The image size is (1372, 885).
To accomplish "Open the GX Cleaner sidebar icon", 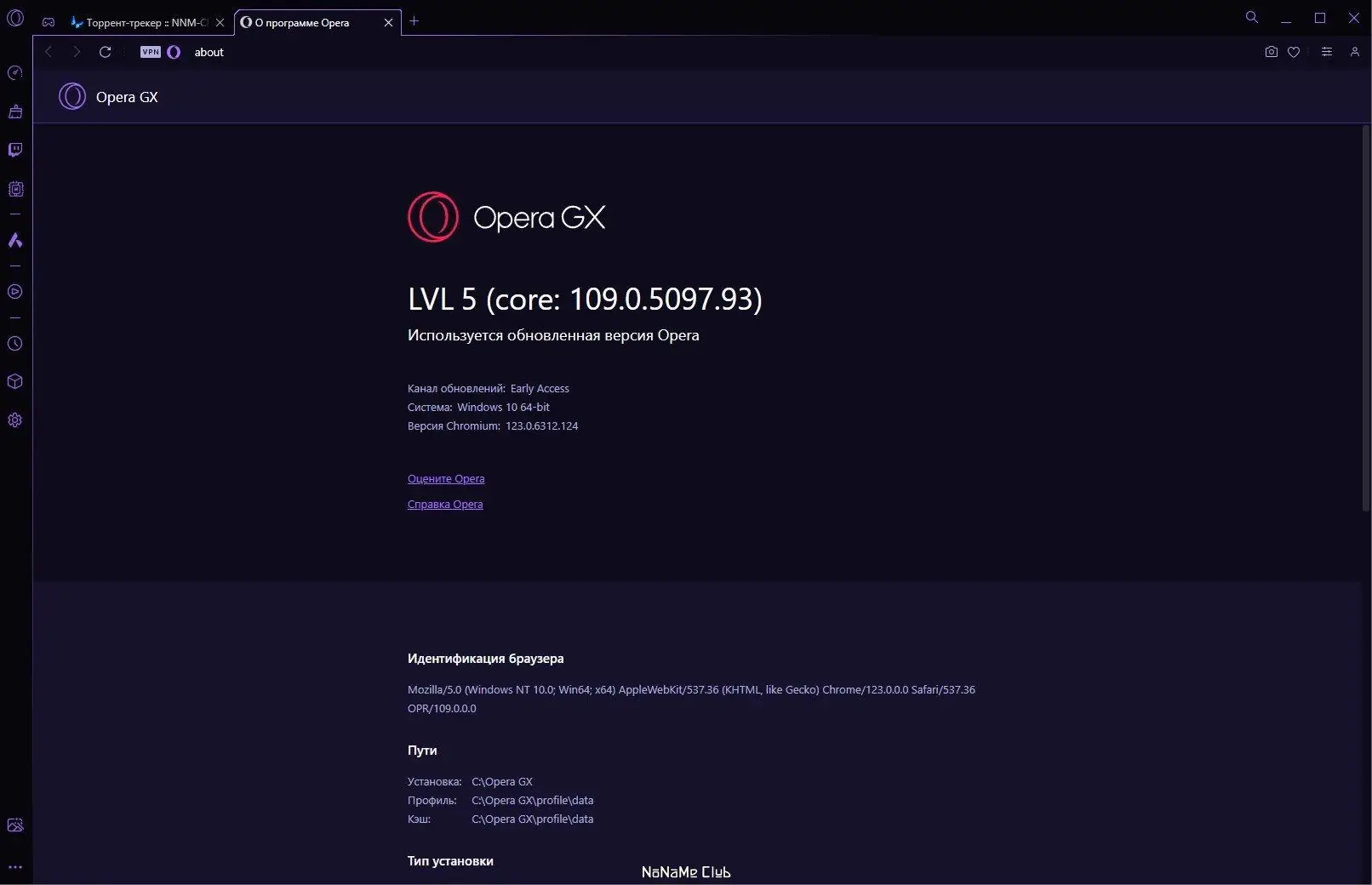I will (x=15, y=111).
